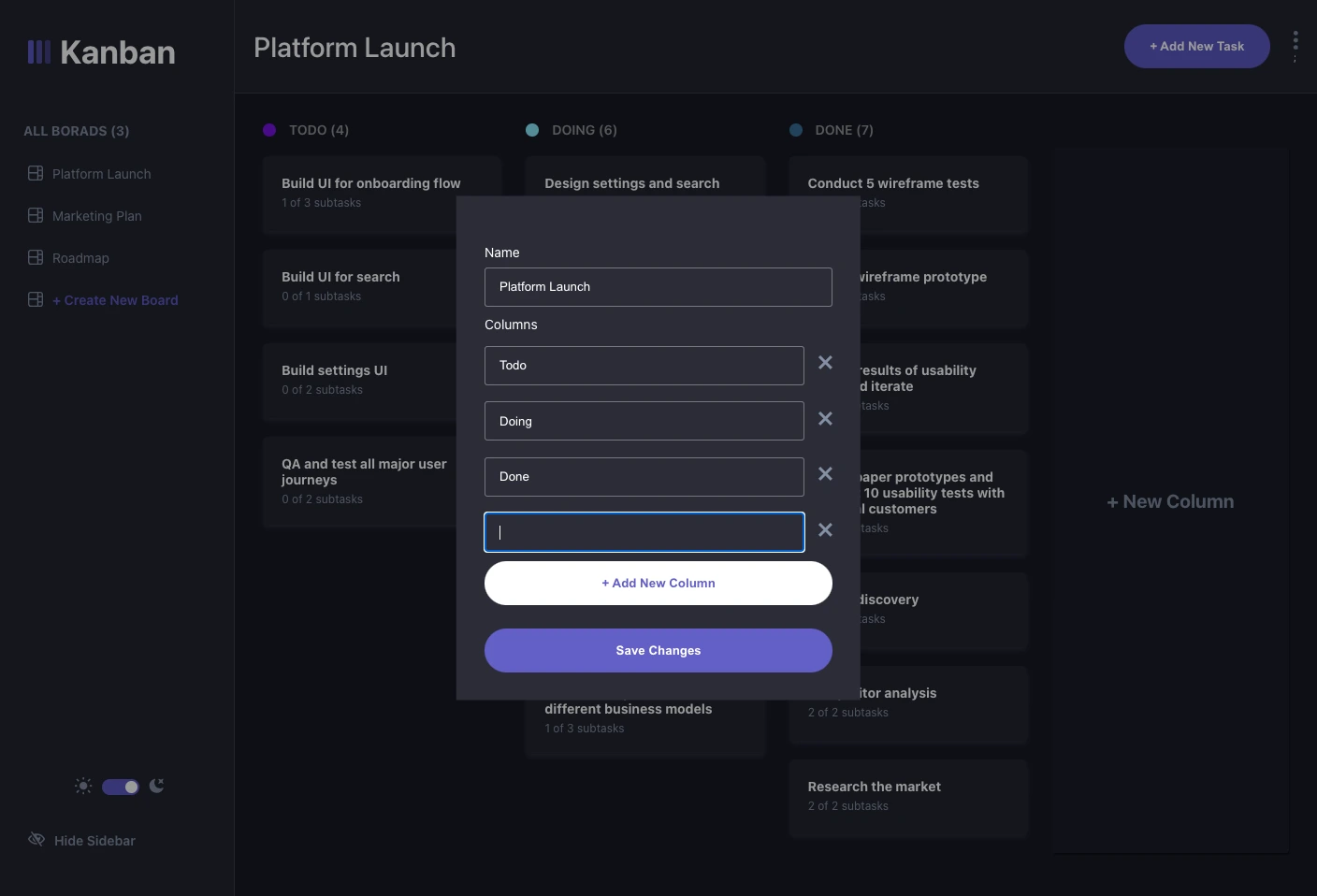This screenshot has width=1317, height=896.
Task: Click the + Add New Task button
Action: tap(1196, 47)
